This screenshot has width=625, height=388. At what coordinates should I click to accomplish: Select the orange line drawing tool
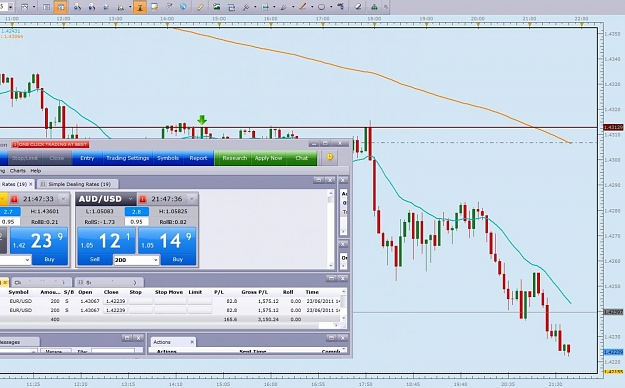pos(303,7)
